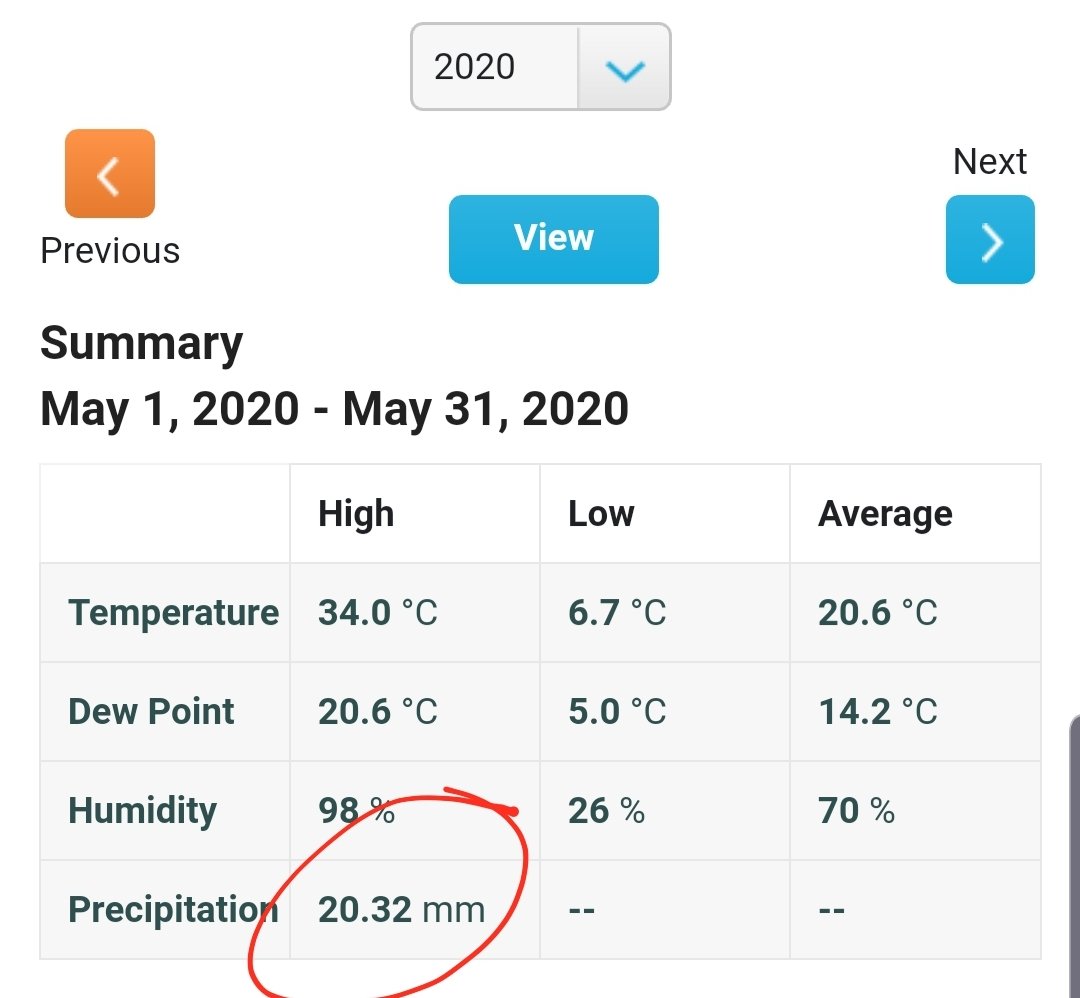The height and width of the screenshot is (998, 1080).
Task: Open the 2020 year dropdown
Action: (541, 67)
